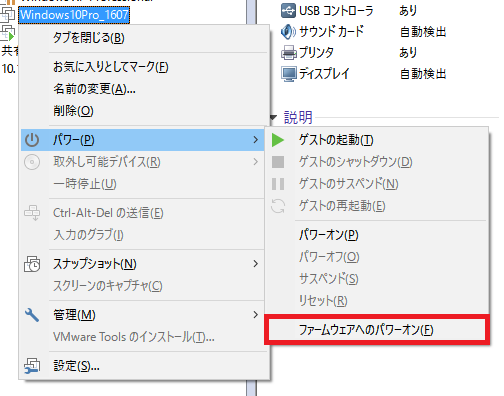Screen dimensions: 504x396
Task: Click the disc icon beside 取外し可能デバイス
Action: click(x=32, y=162)
